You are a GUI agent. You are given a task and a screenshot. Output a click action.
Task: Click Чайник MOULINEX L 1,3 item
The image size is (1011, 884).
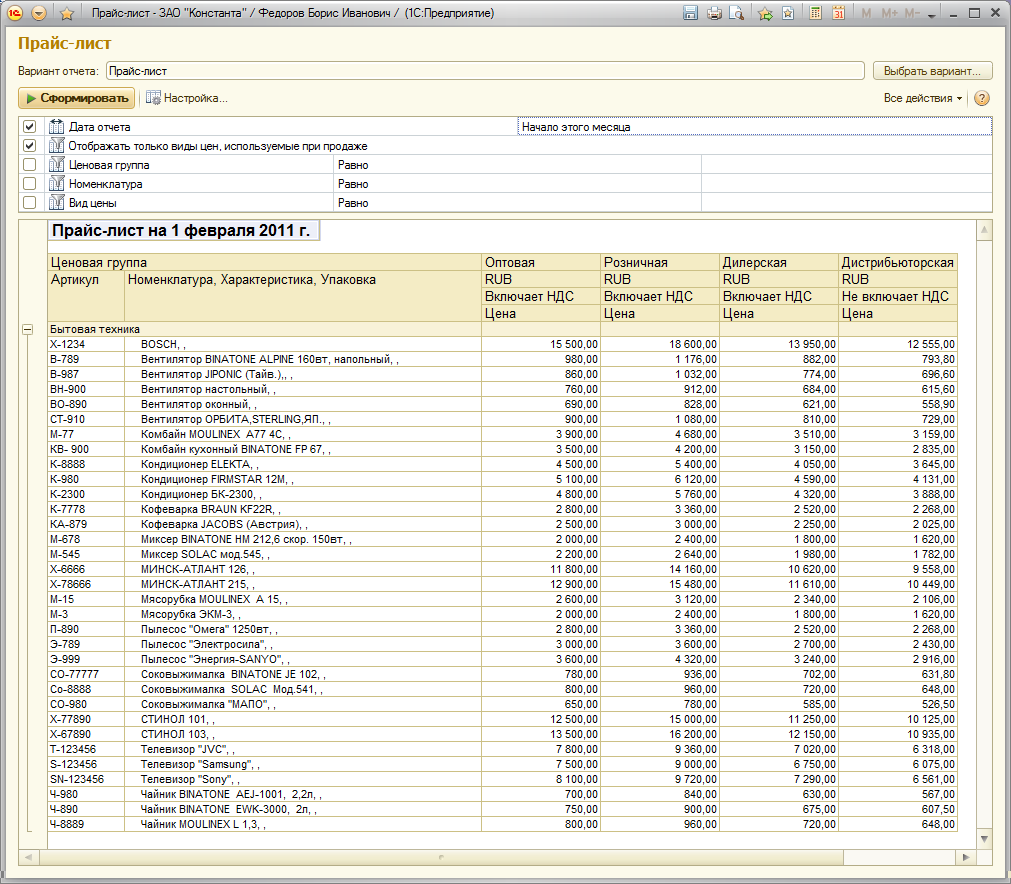(x=303, y=824)
